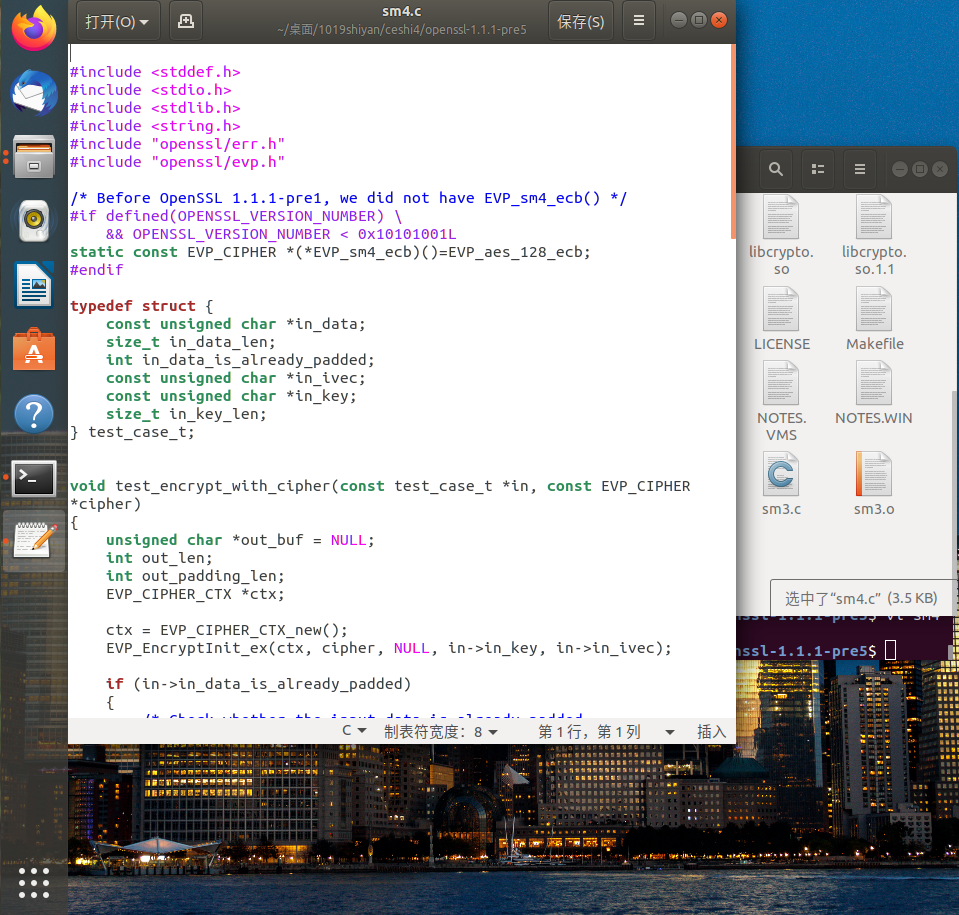Toggle list/grid view in Files window

click(818, 169)
